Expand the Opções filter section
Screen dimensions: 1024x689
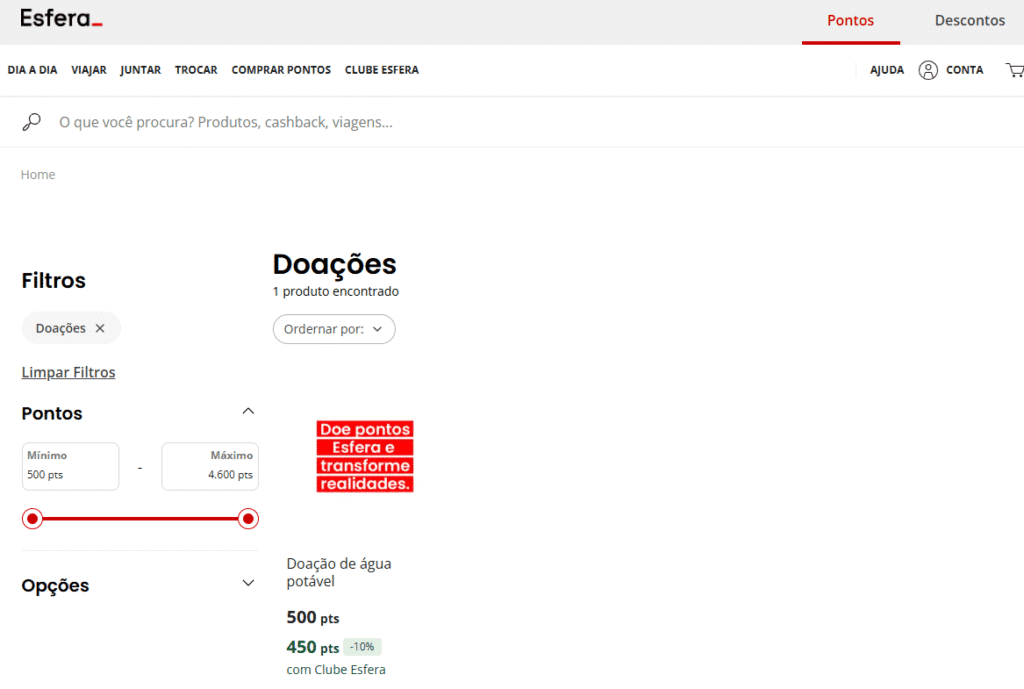[248, 584]
